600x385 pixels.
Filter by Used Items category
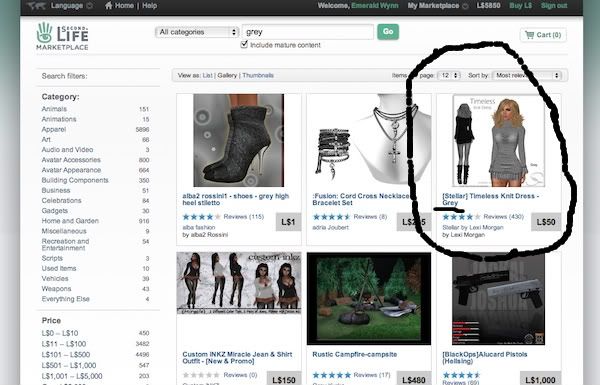[59, 268]
